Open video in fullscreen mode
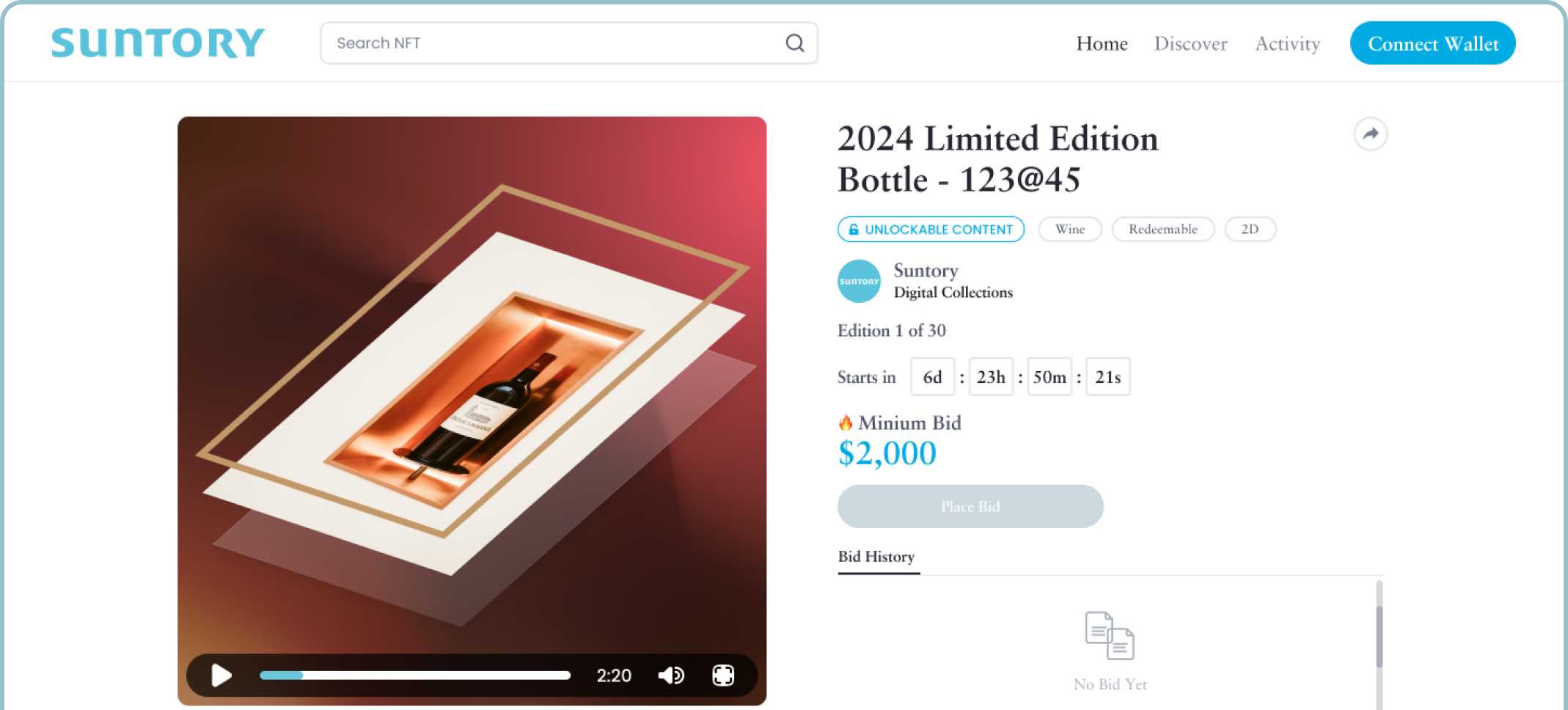The image size is (1568, 710). coord(723,675)
